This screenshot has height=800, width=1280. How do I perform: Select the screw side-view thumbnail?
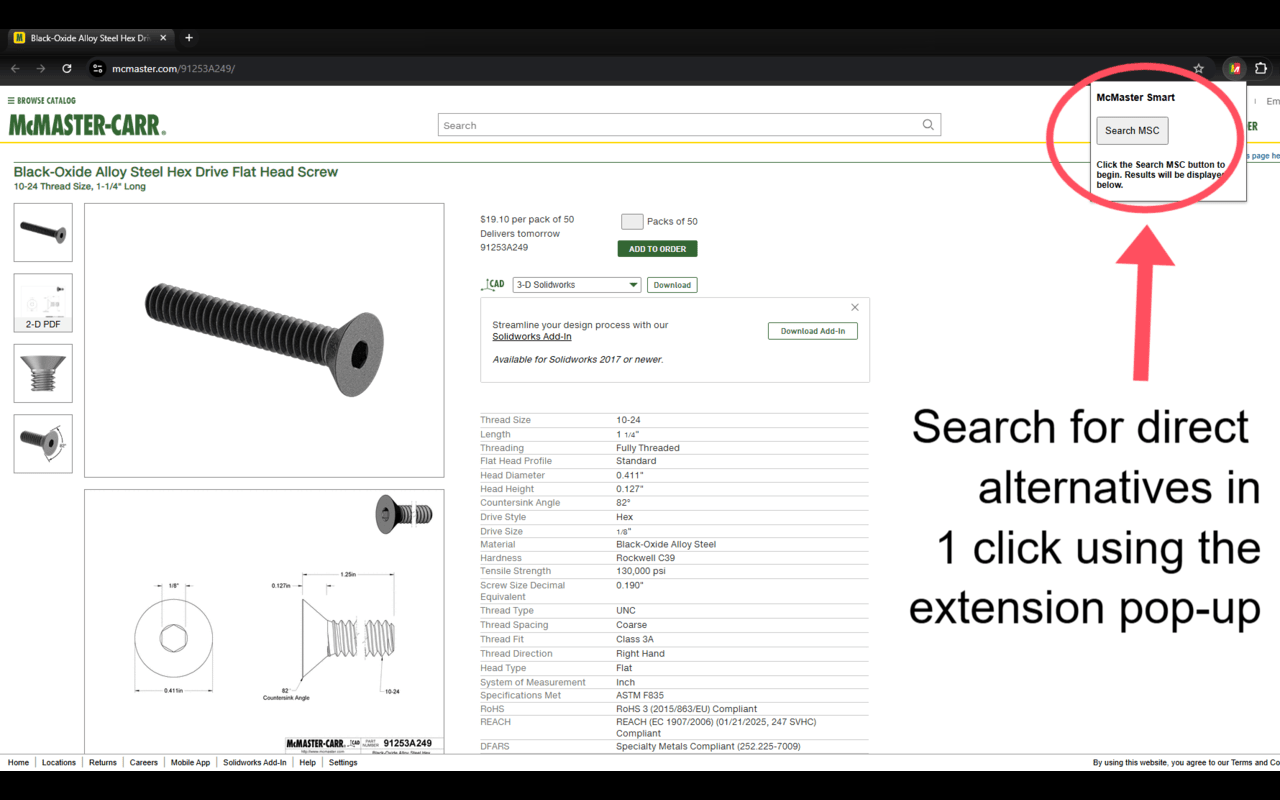pyautogui.click(x=43, y=232)
